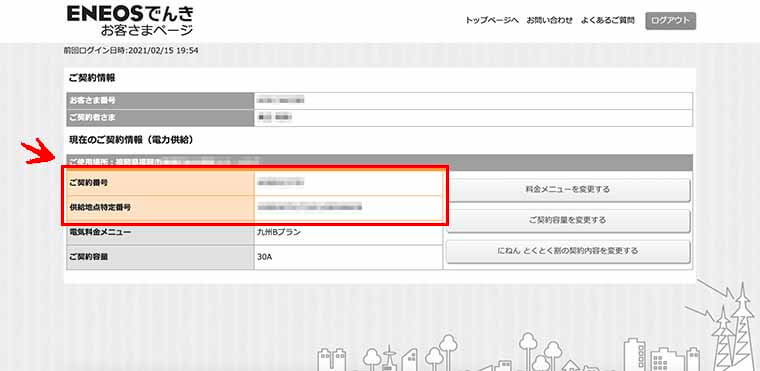Click にねん とくとく割の契約内容を変更する button

(x=568, y=251)
